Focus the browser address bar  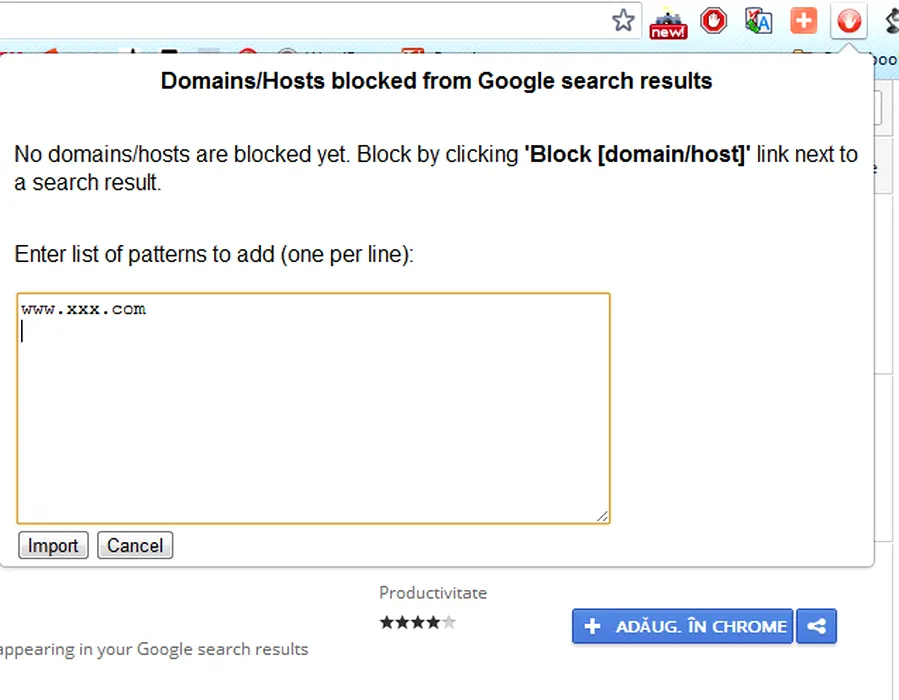tap(300, 19)
